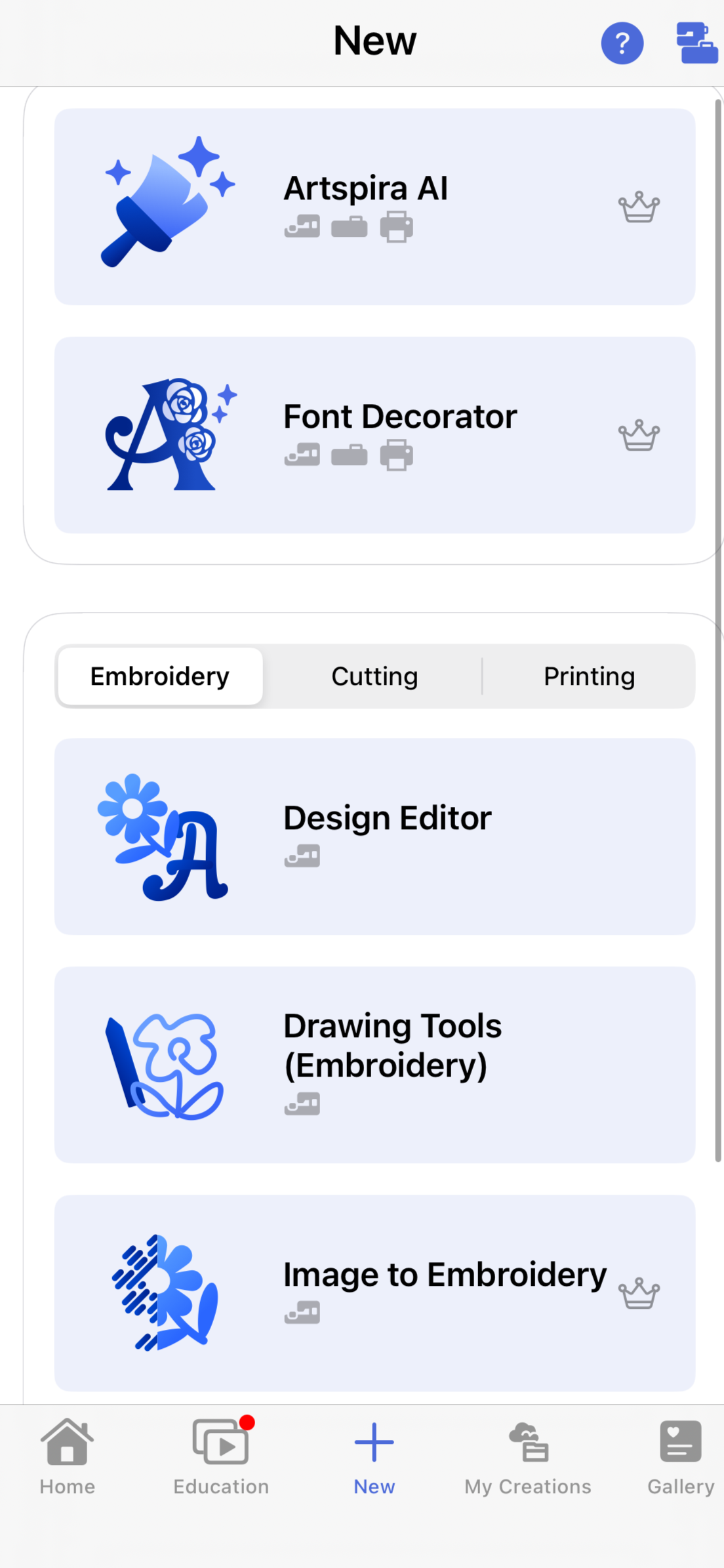Tap the Font Decorator floral letter icon

(x=171, y=434)
